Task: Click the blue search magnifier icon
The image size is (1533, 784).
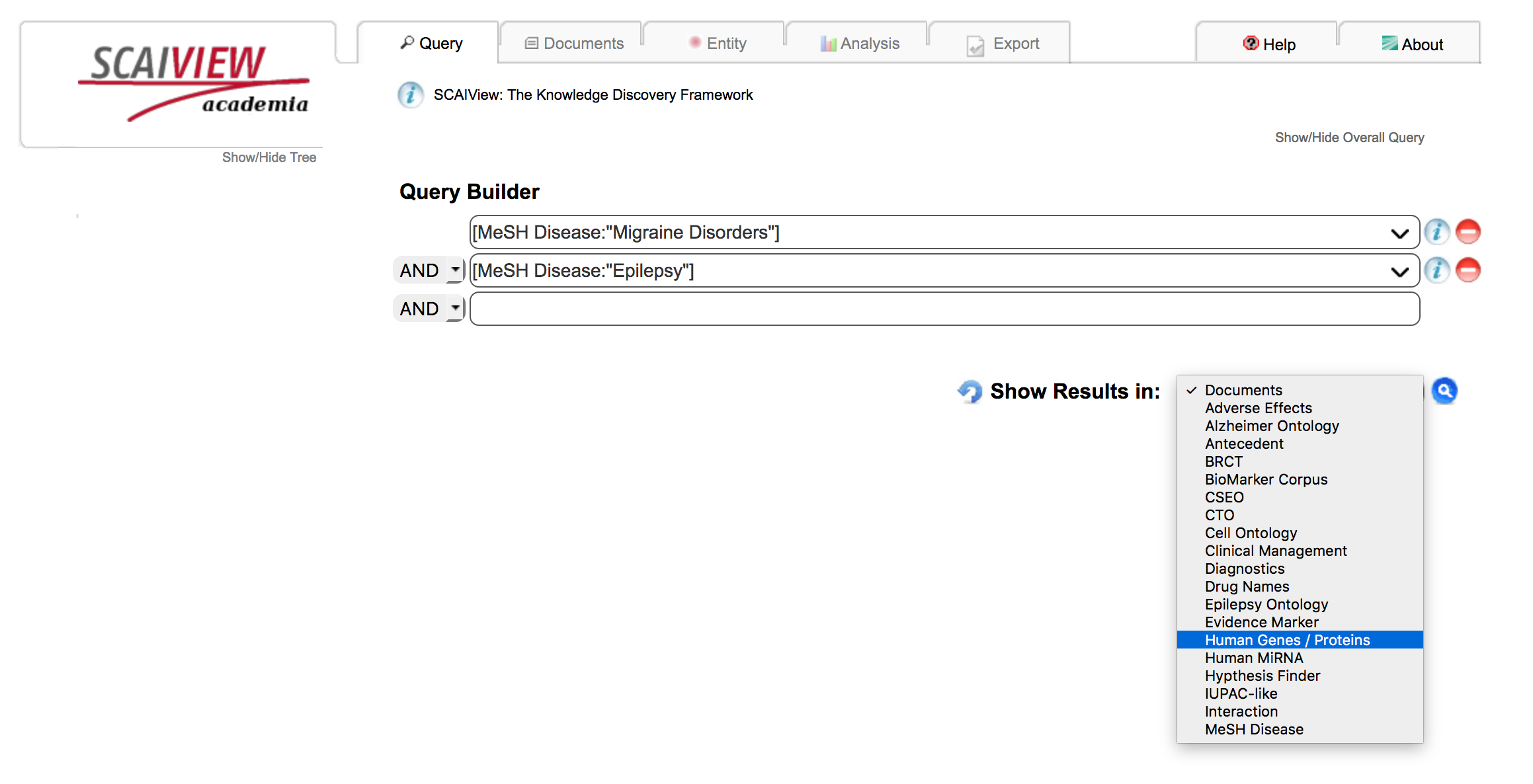Action: point(1444,391)
